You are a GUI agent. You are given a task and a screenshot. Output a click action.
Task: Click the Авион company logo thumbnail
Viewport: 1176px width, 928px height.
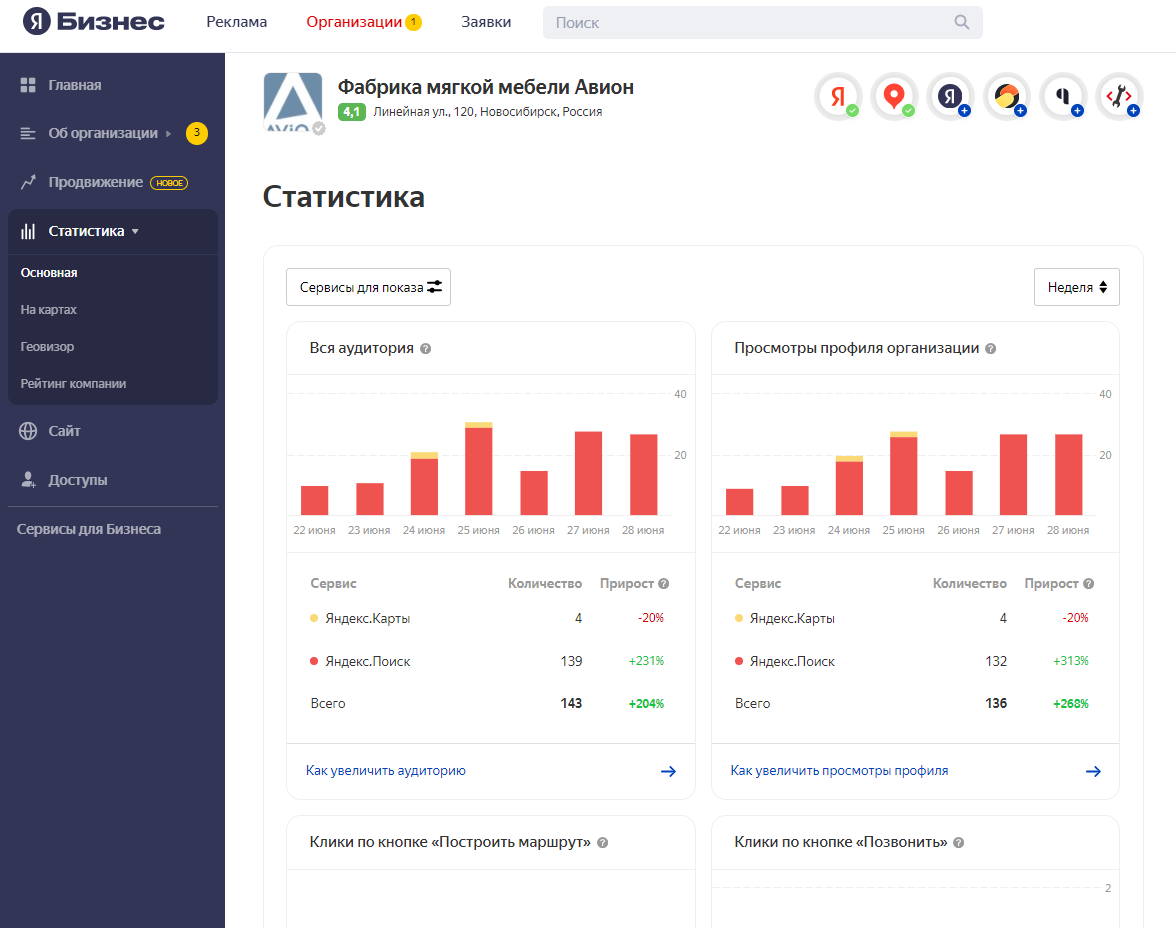pyautogui.click(x=293, y=102)
